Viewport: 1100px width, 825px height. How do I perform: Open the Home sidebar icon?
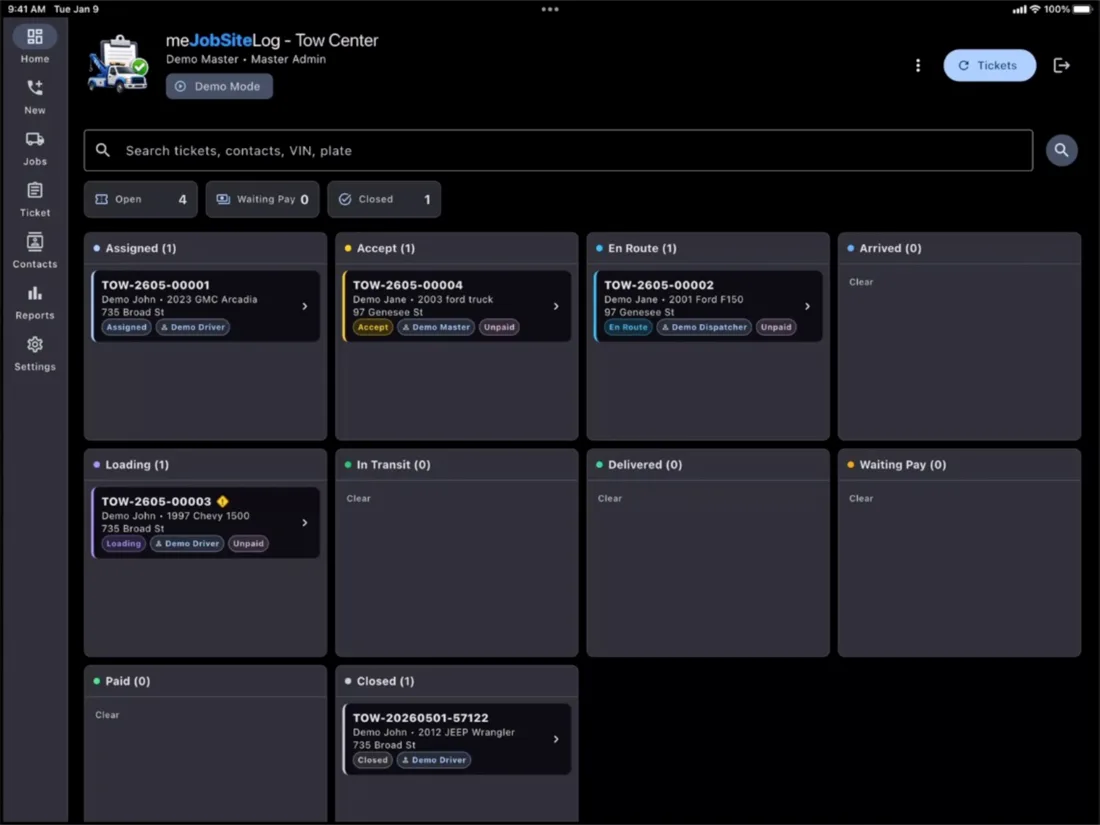(x=34, y=36)
